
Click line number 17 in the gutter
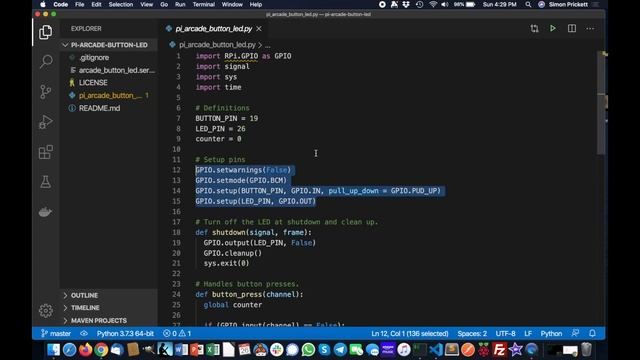176,222
